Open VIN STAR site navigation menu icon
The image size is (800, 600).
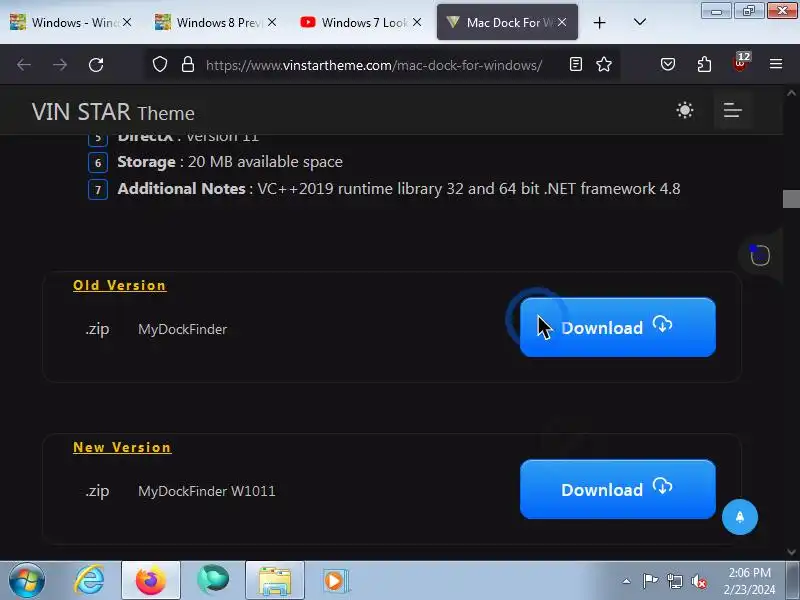[x=732, y=110]
